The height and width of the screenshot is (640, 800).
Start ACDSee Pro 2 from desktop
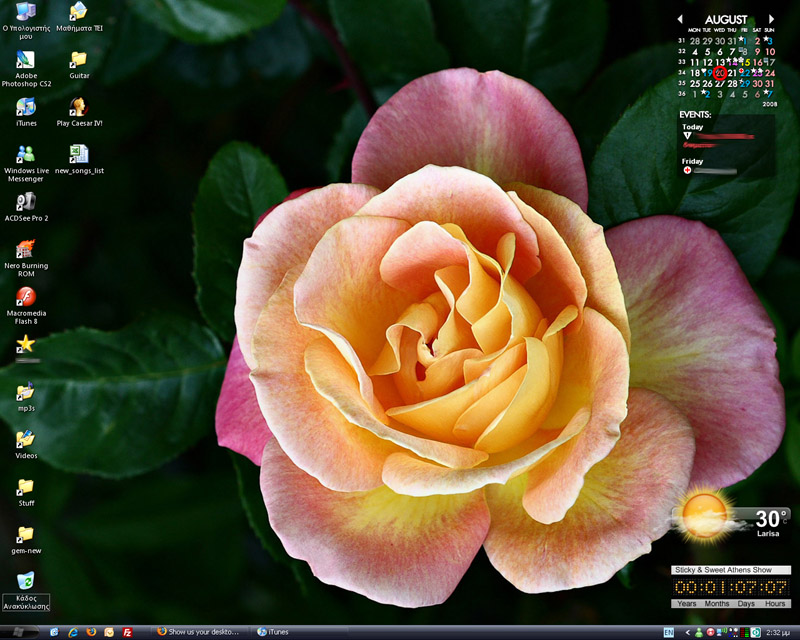pos(26,202)
